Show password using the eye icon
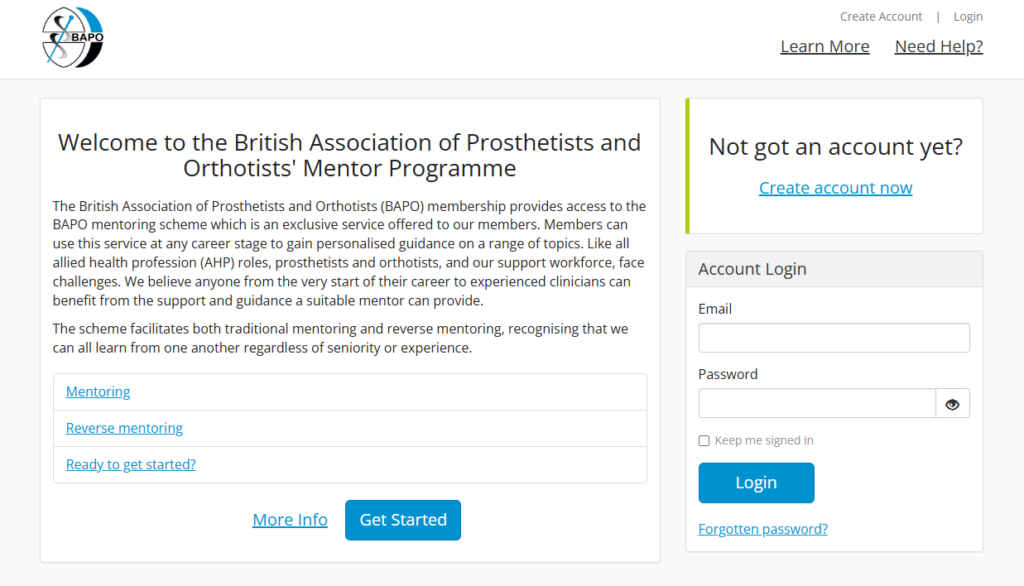This screenshot has height=586, width=1024. 952,404
